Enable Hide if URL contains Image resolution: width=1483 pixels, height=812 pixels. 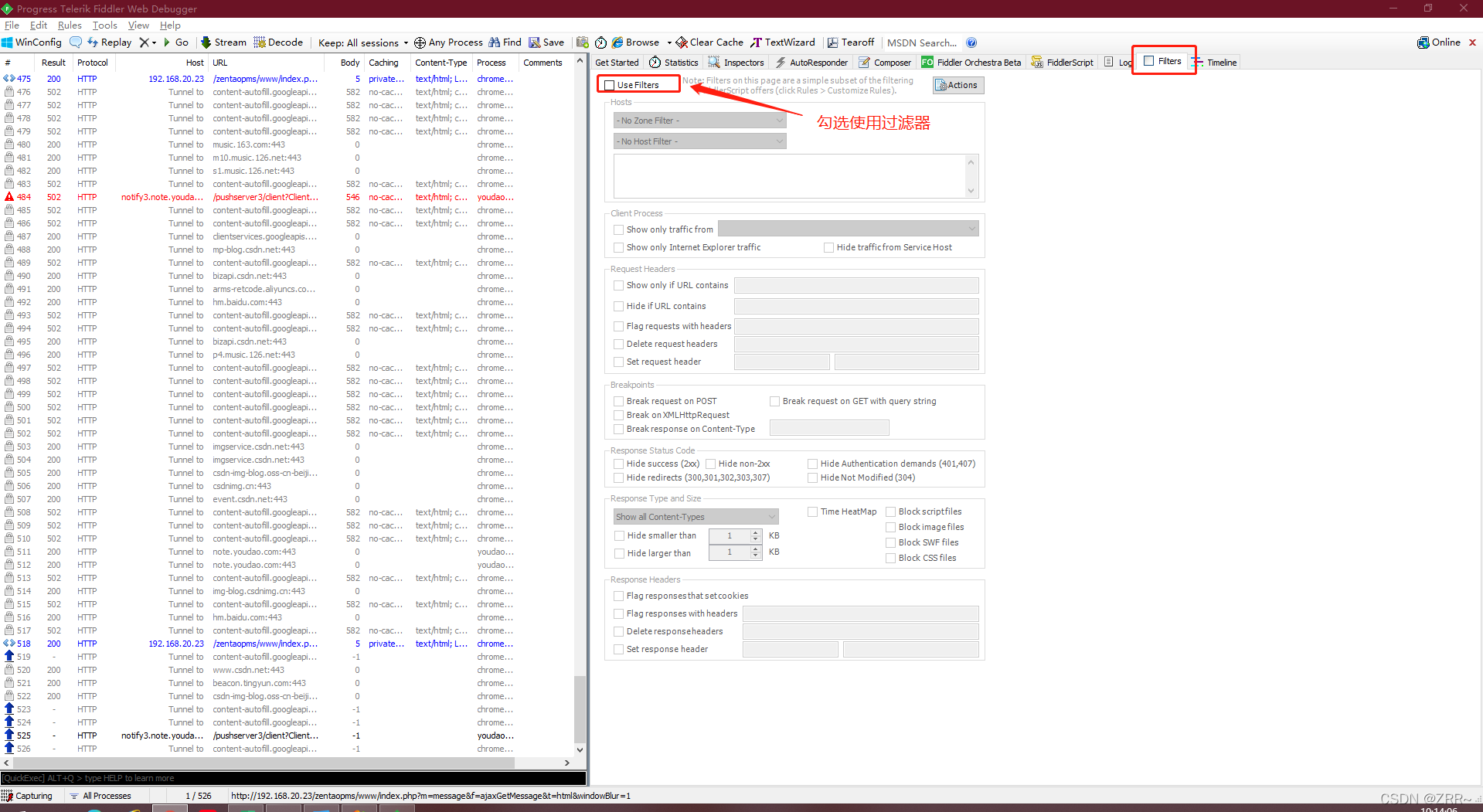click(x=618, y=306)
